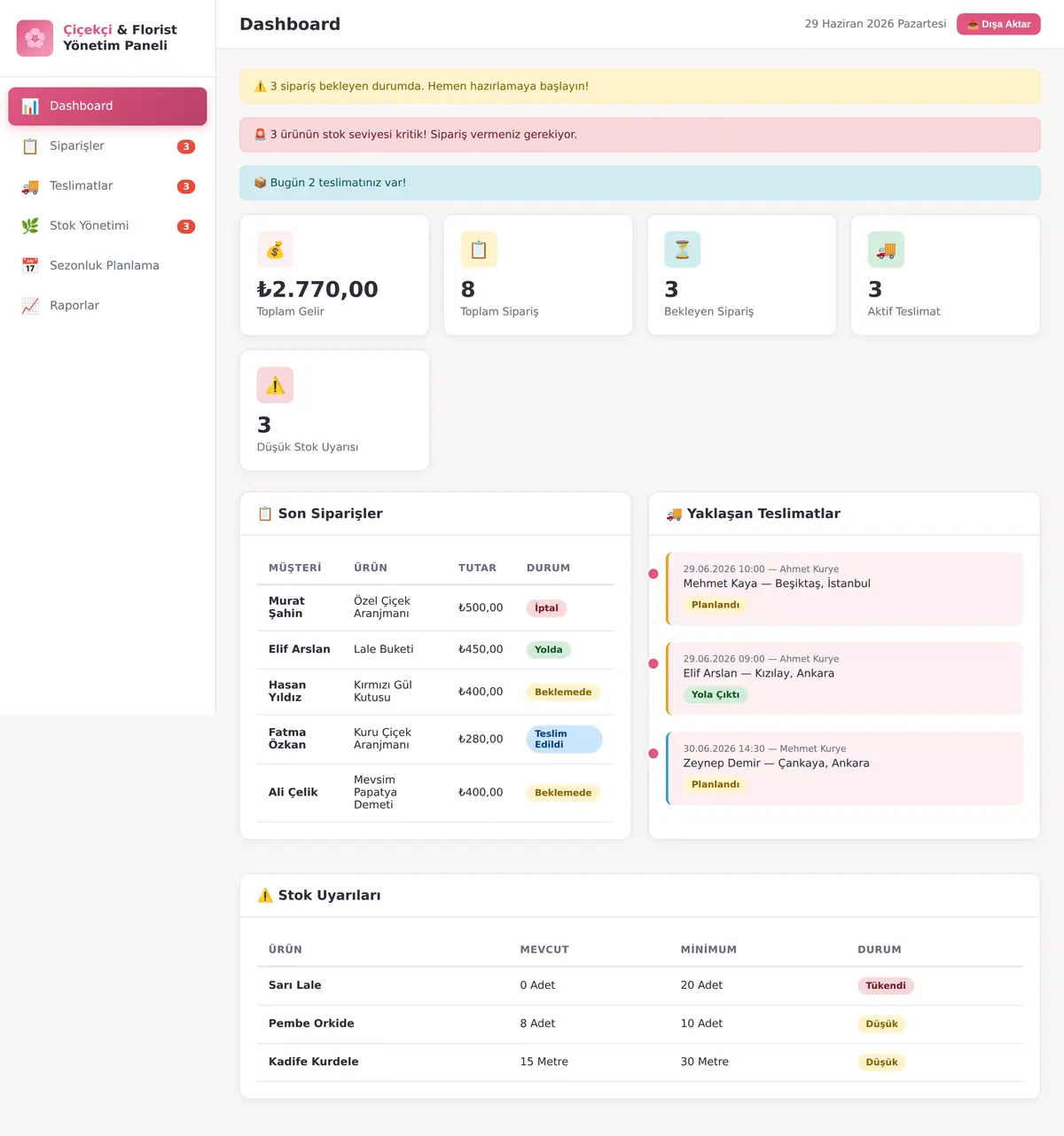
Task: Click the red badge next to Stok Yönetimi
Action: click(186, 227)
